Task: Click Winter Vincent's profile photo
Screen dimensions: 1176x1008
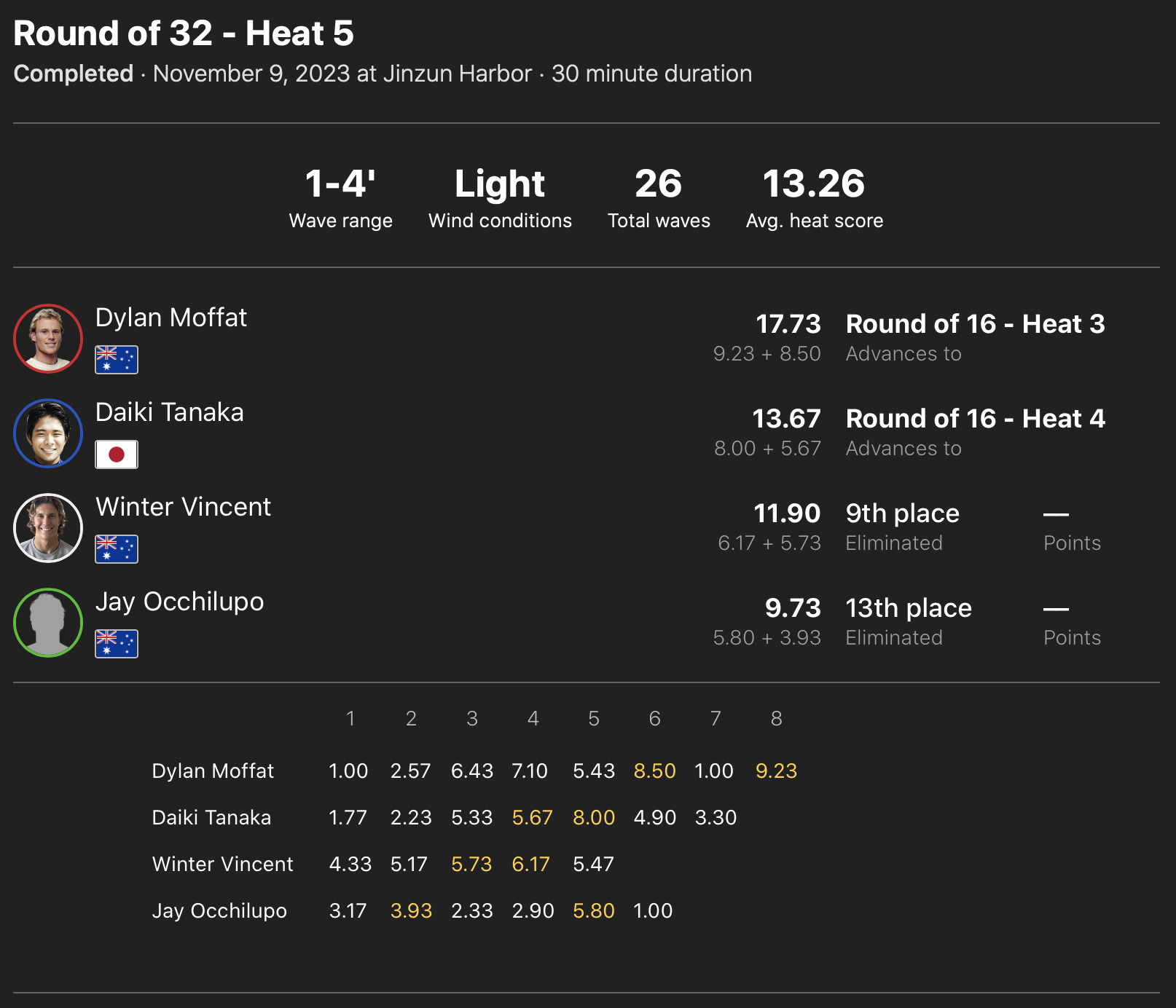Action: [48, 528]
